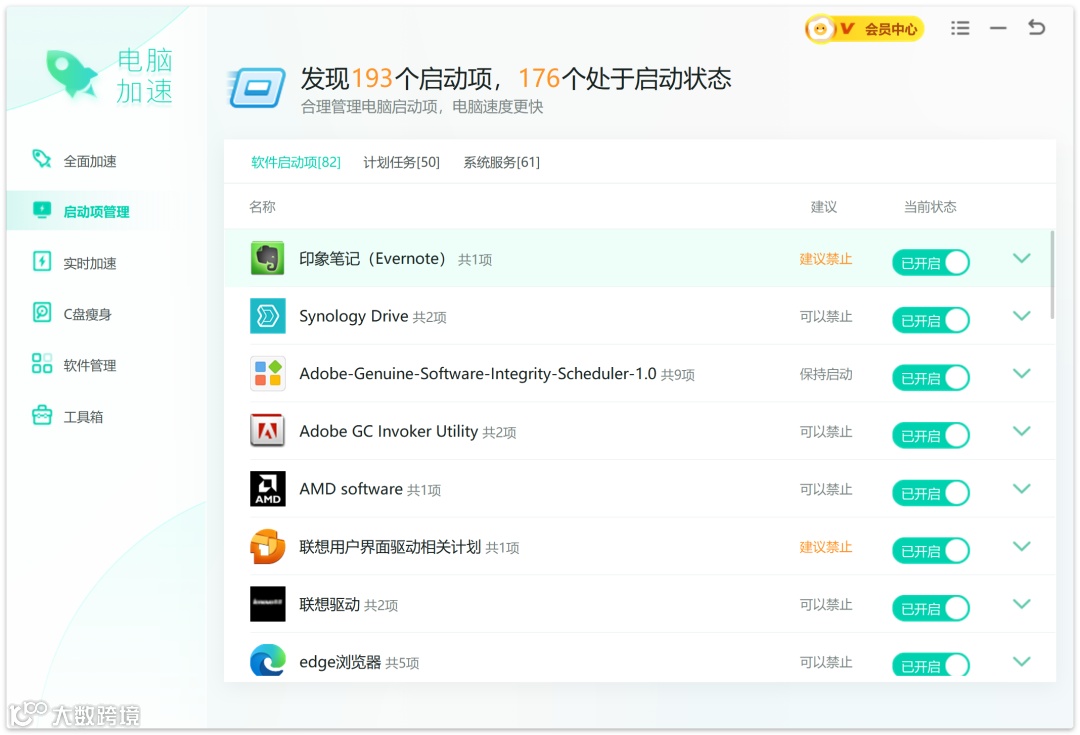Click the 工具箱 toolbox icon
The width and height of the screenshot is (1080, 735).
(42, 415)
